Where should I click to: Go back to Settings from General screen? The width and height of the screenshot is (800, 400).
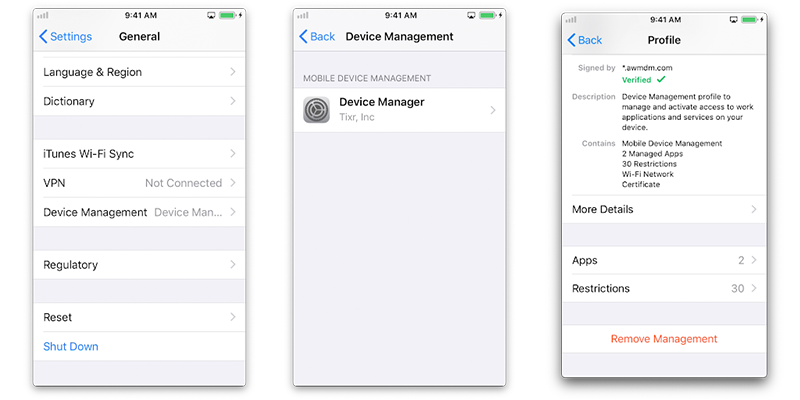click(65, 37)
